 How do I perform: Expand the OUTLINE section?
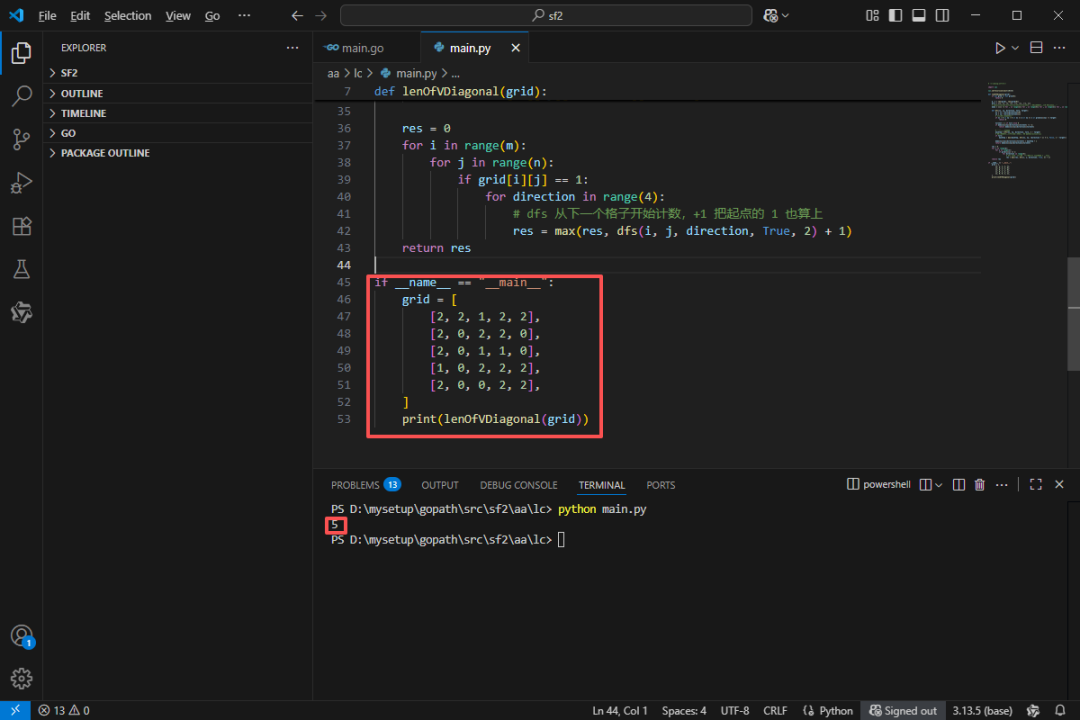(82, 93)
